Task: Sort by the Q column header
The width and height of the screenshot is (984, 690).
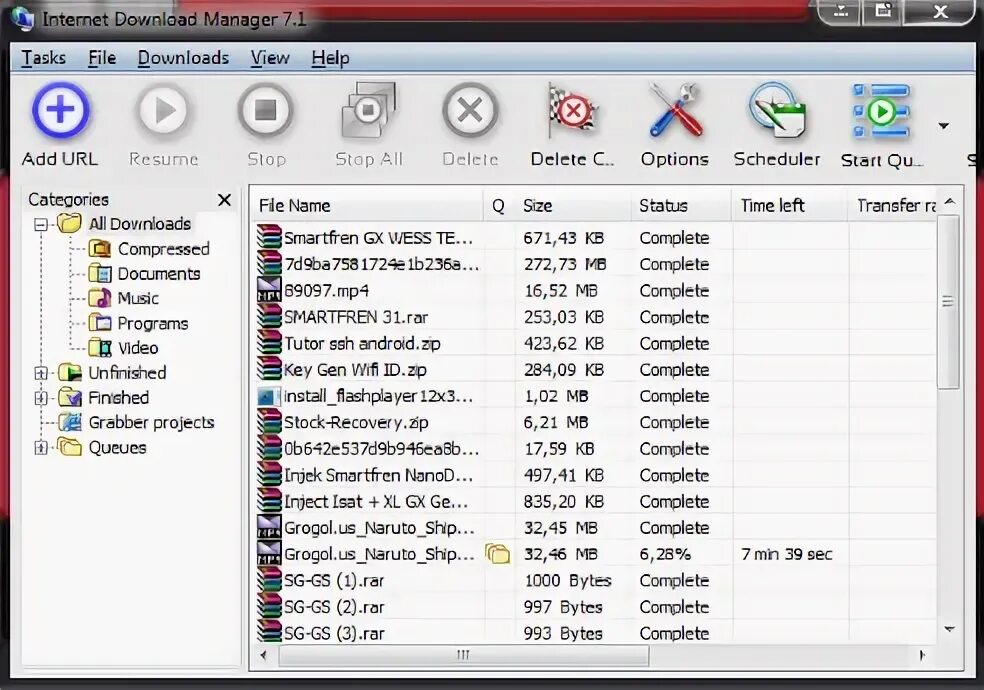Action: [499, 206]
